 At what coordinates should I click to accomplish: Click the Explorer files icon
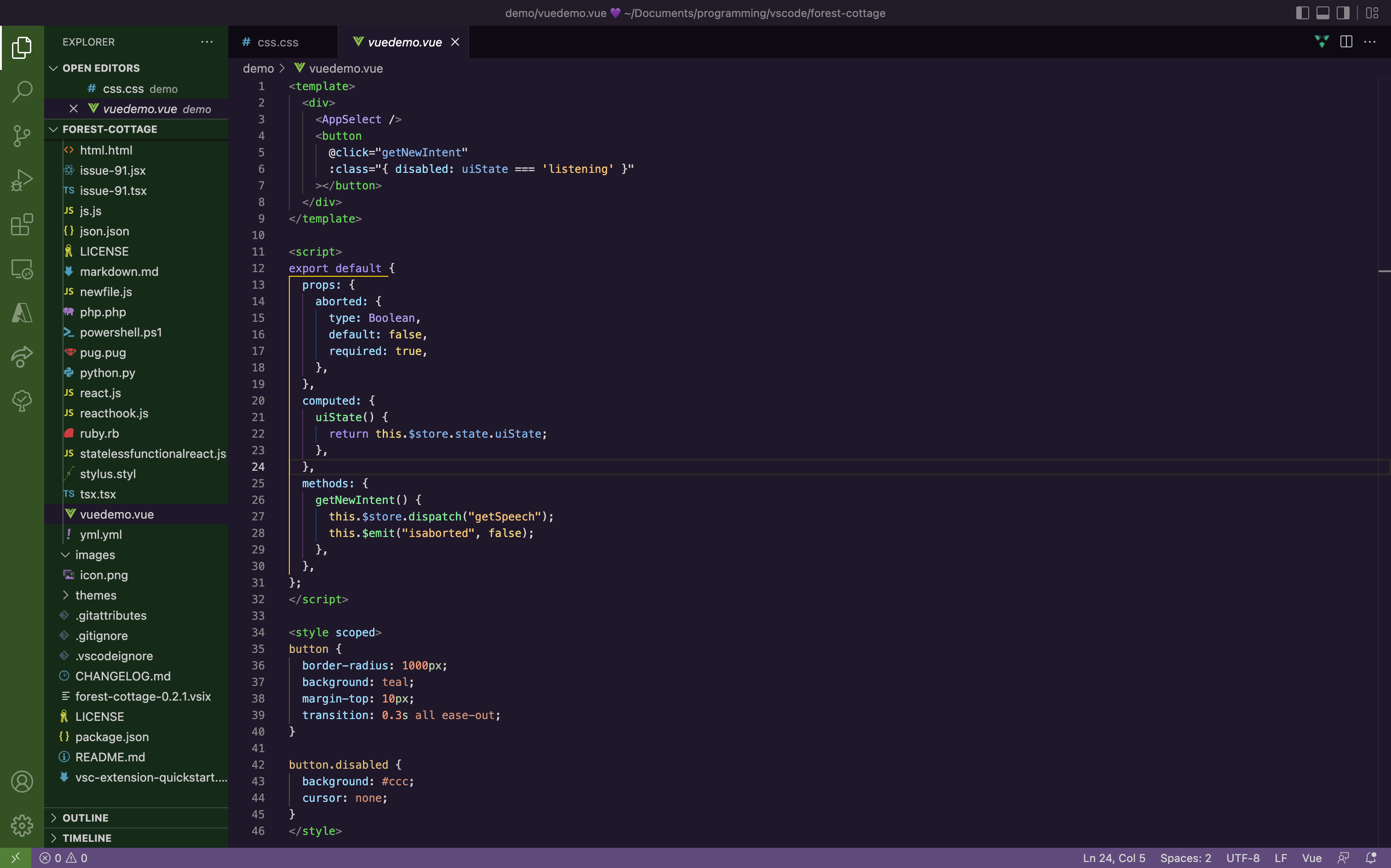(x=22, y=48)
